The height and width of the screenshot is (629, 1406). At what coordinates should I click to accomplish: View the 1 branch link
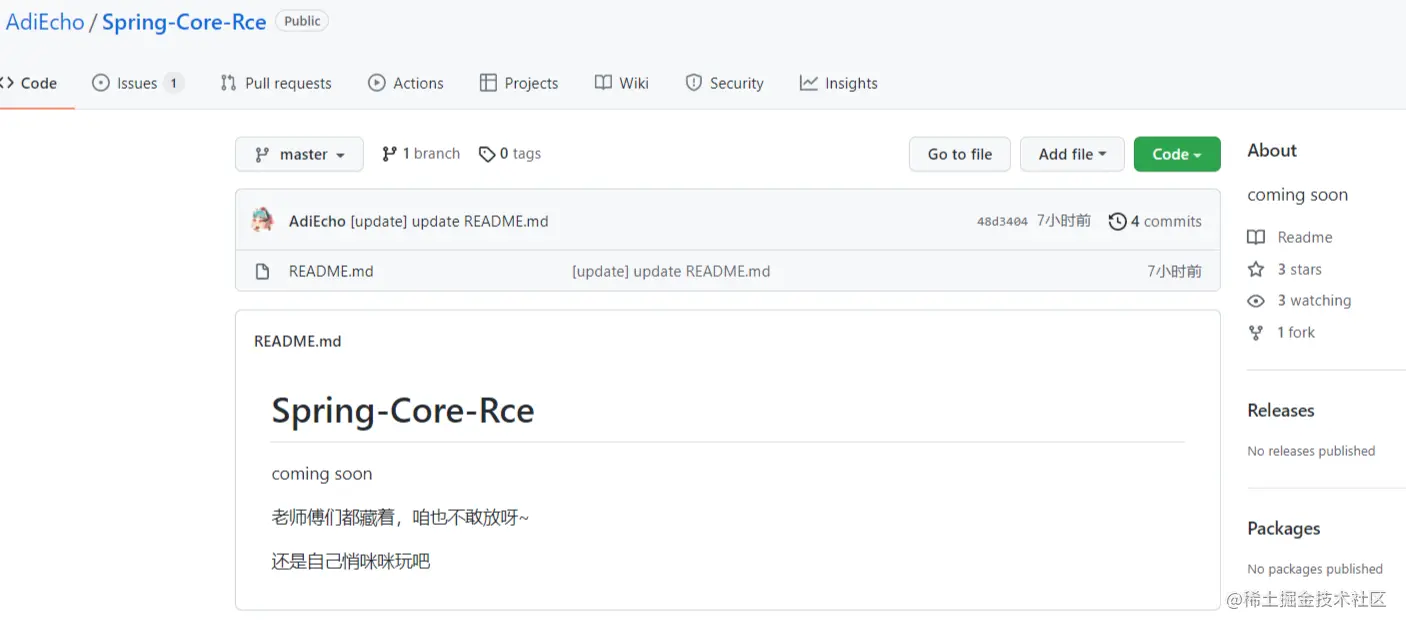(x=421, y=153)
